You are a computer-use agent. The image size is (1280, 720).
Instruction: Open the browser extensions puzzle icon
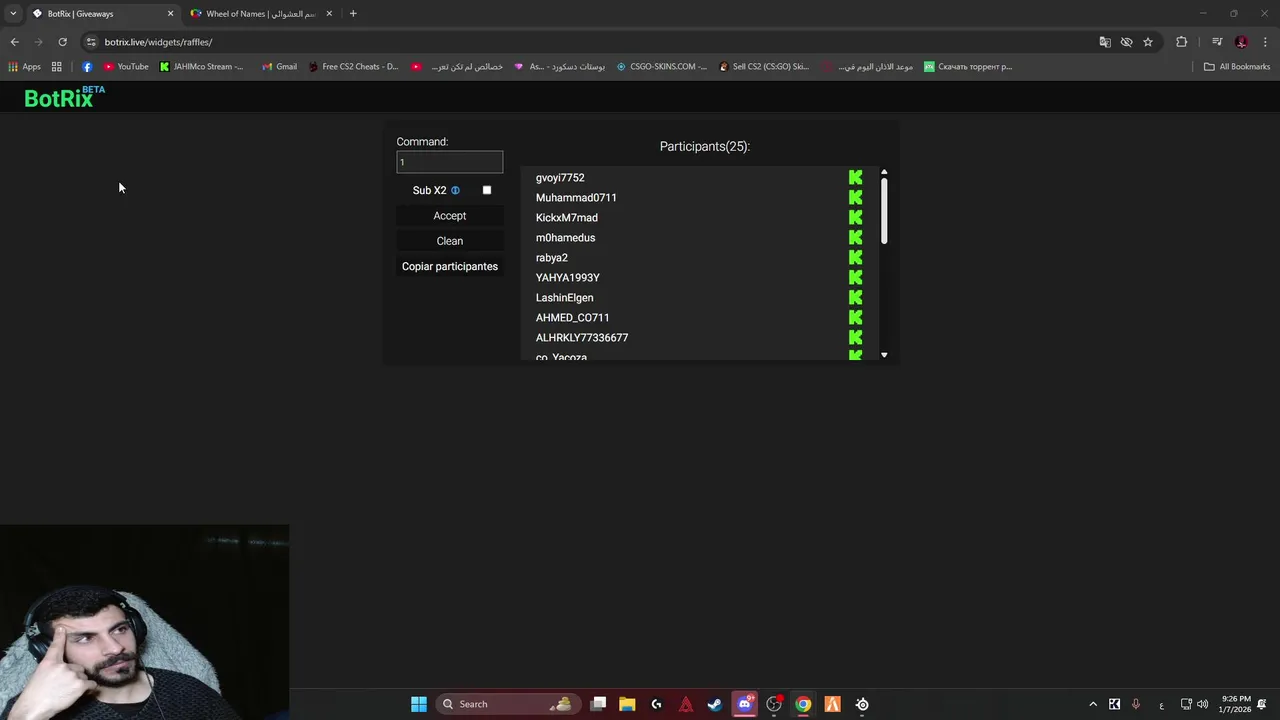(x=1182, y=42)
